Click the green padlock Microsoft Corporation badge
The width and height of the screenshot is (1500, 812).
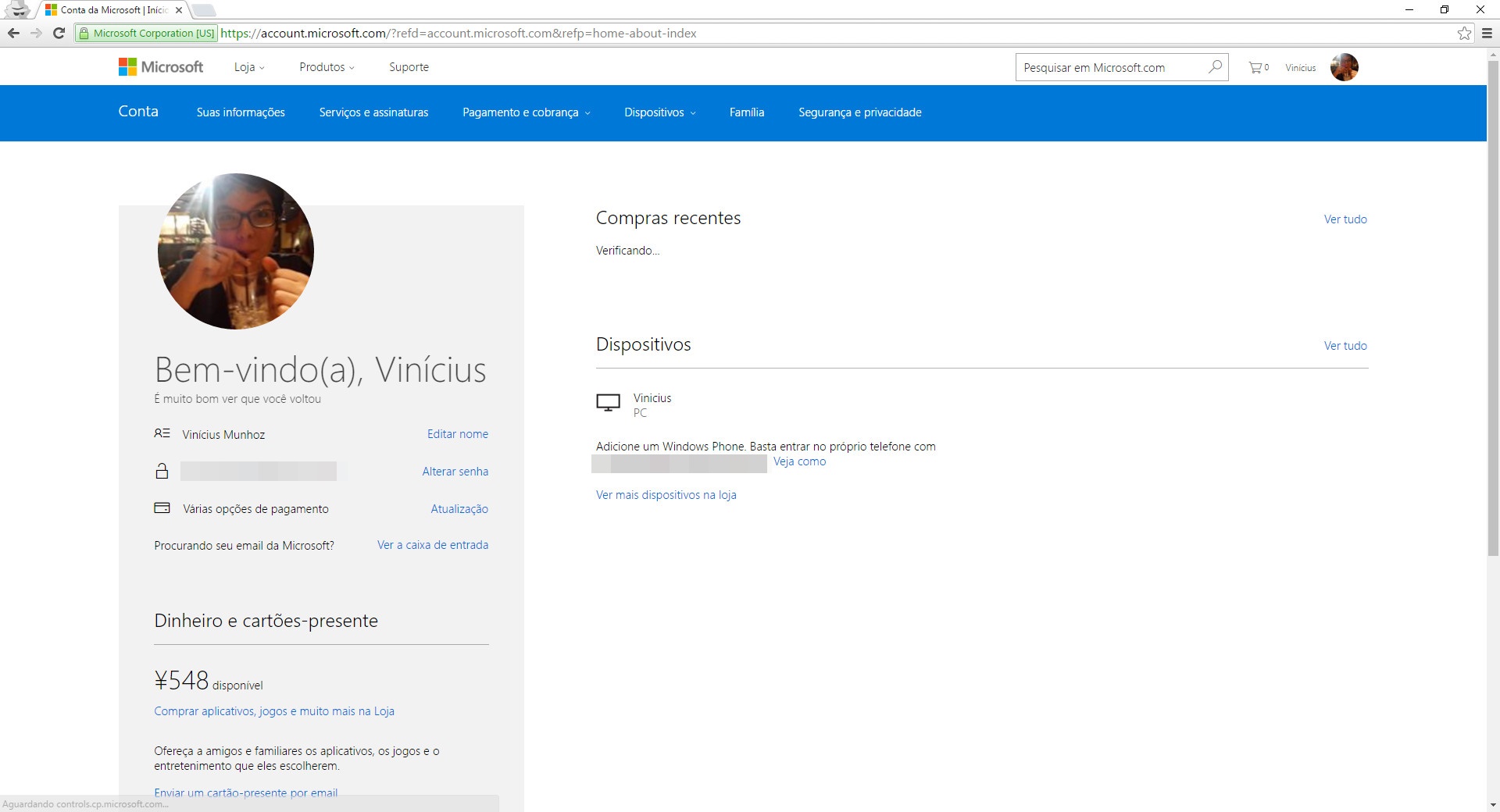pyautogui.click(x=147, y=33)
